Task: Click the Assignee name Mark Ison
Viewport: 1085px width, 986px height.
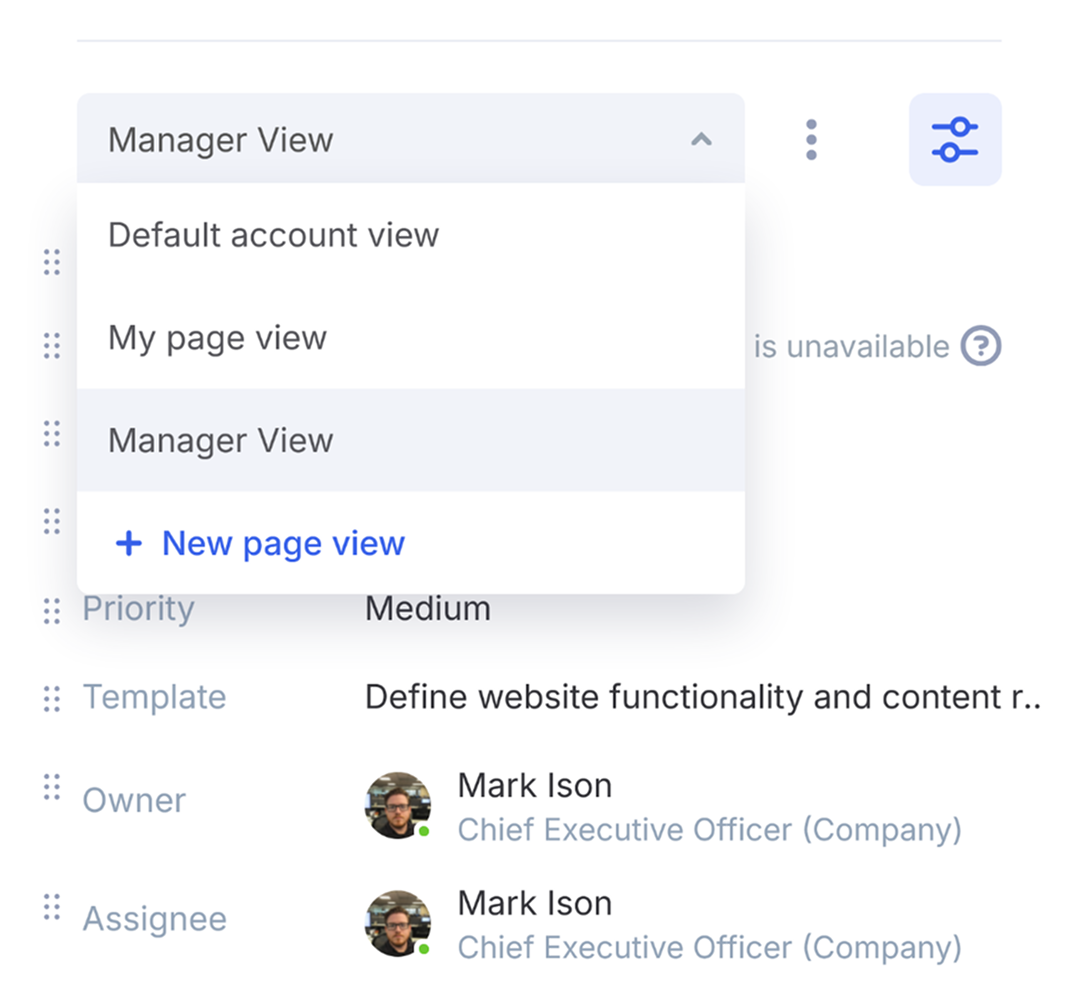Action: pos(534,903)
